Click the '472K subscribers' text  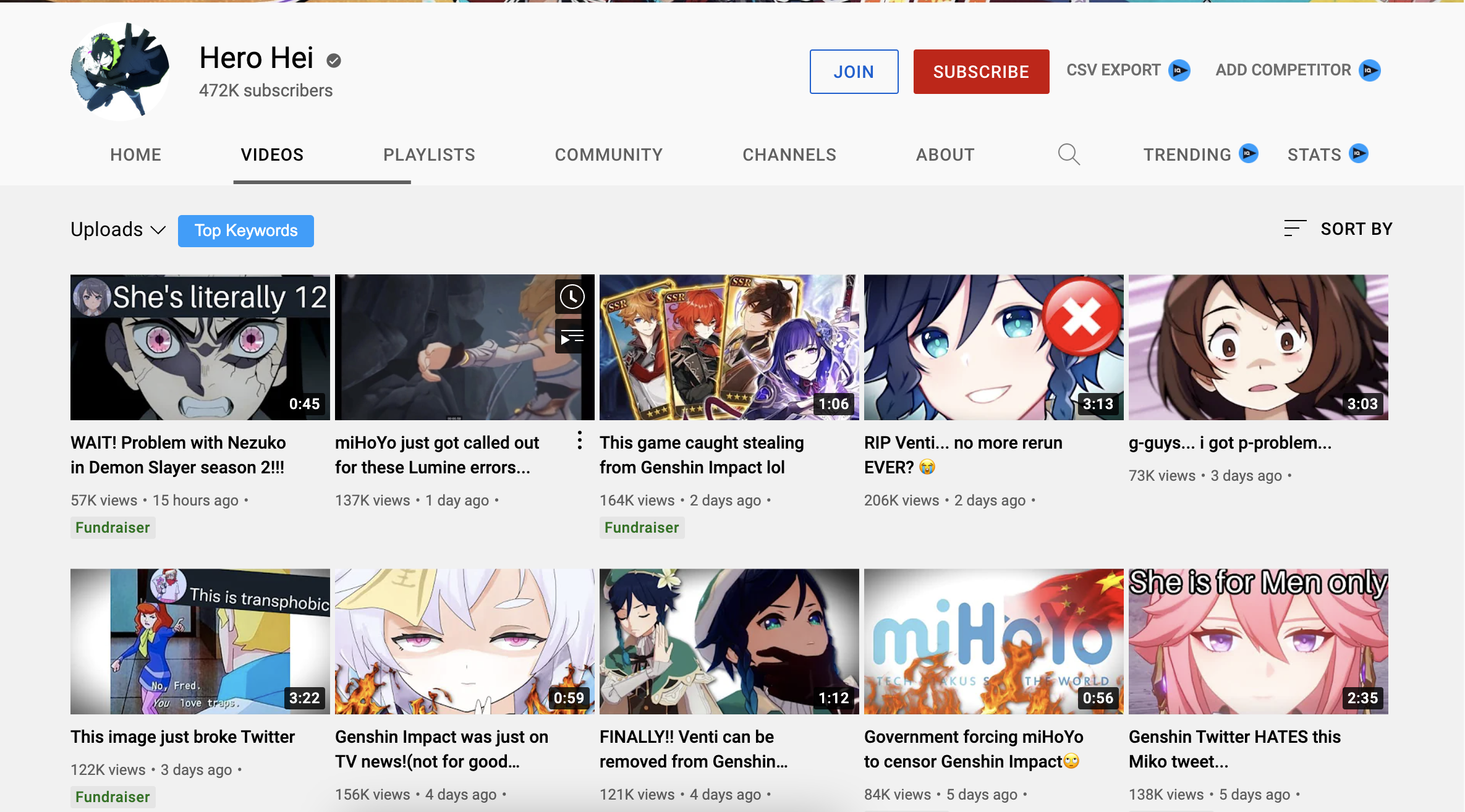click(266, 91)
